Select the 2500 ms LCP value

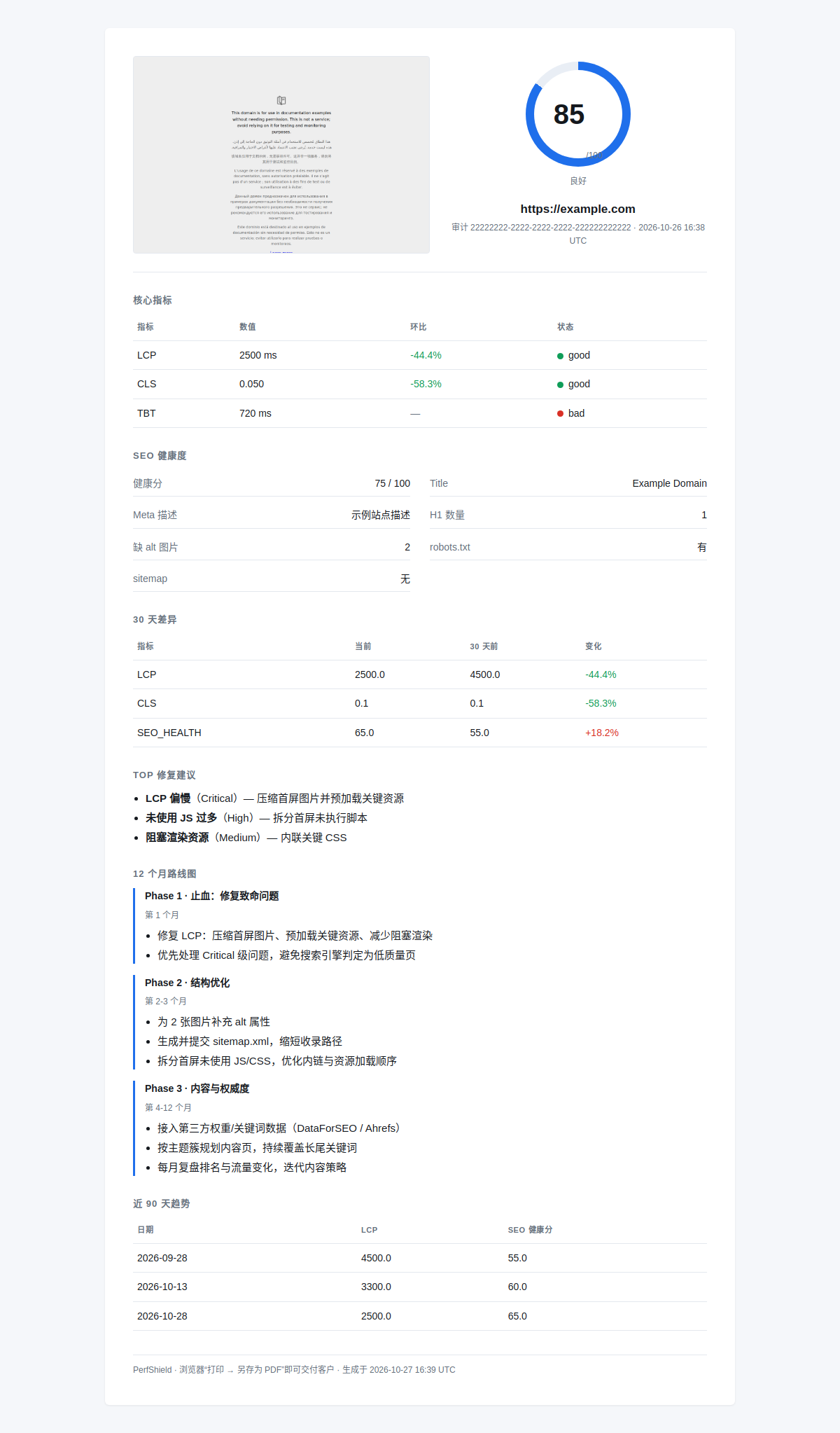pyautogui.click(x=258, y=355)
